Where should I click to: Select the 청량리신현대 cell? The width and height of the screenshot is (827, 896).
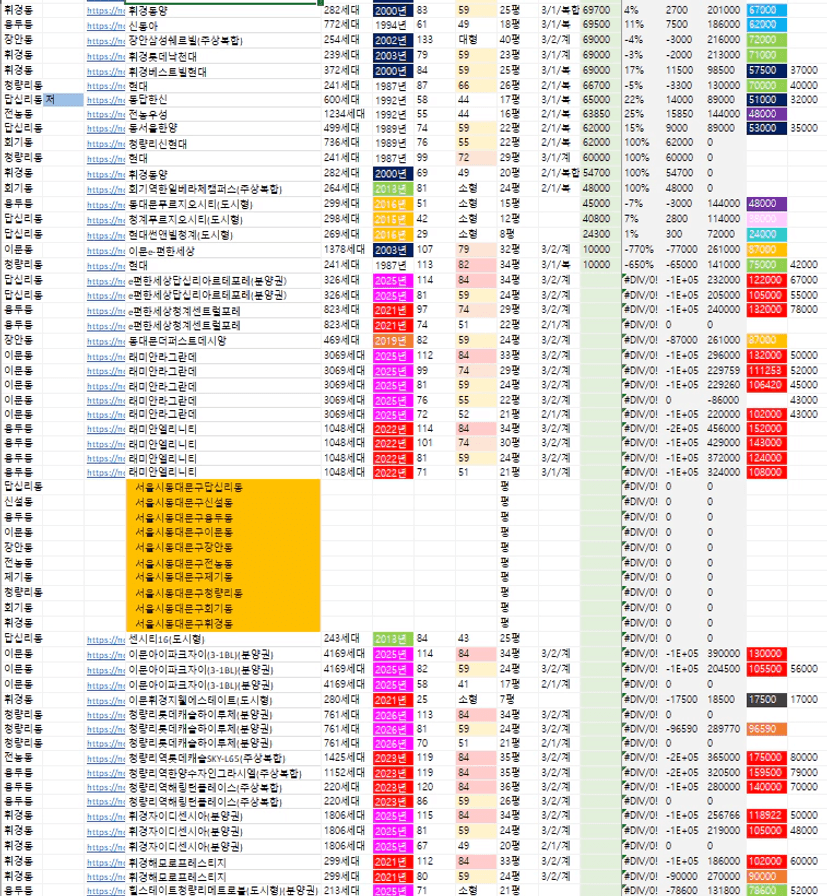point(223,143)
